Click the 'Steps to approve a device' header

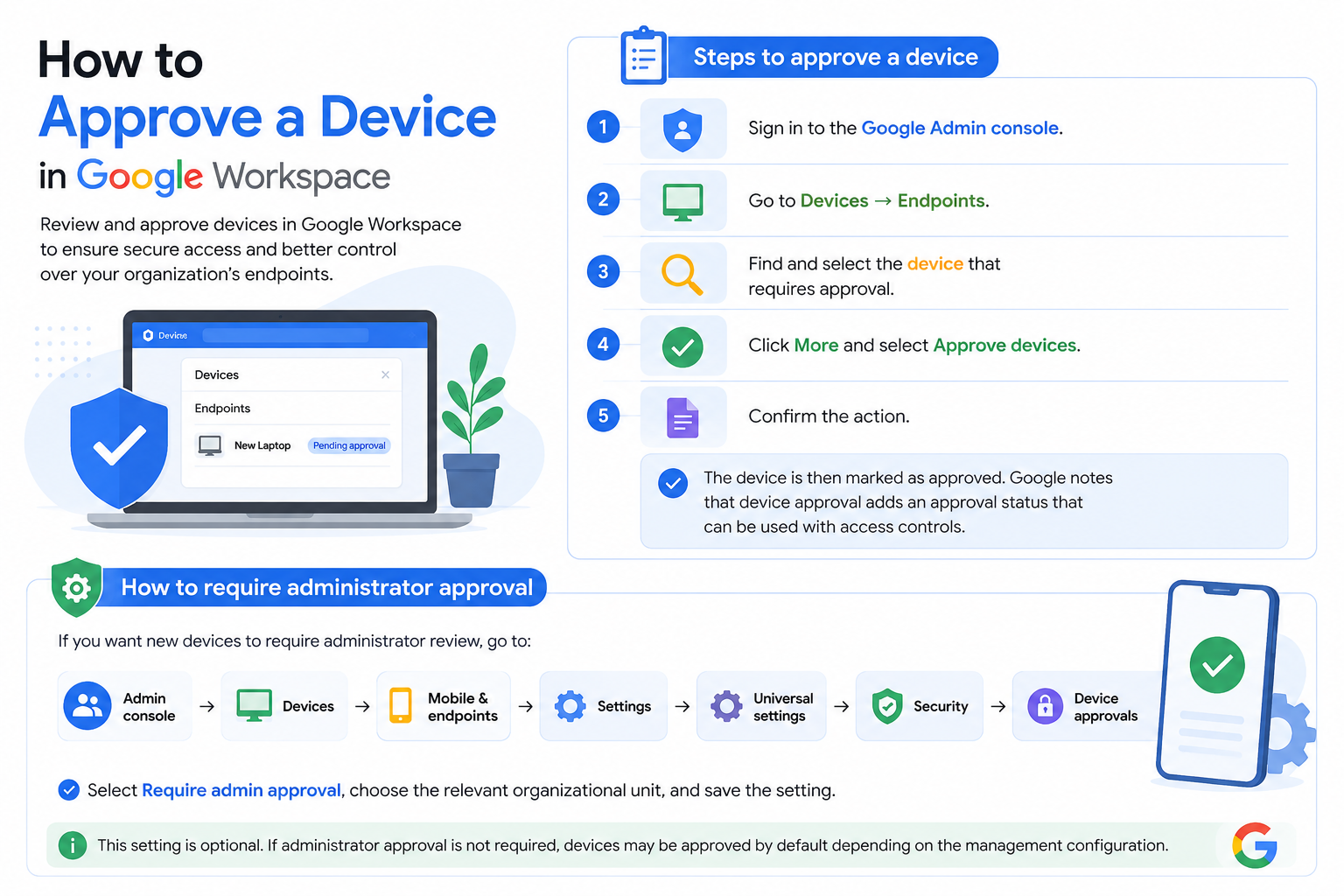pyautogui.click(x=836, y=57)
